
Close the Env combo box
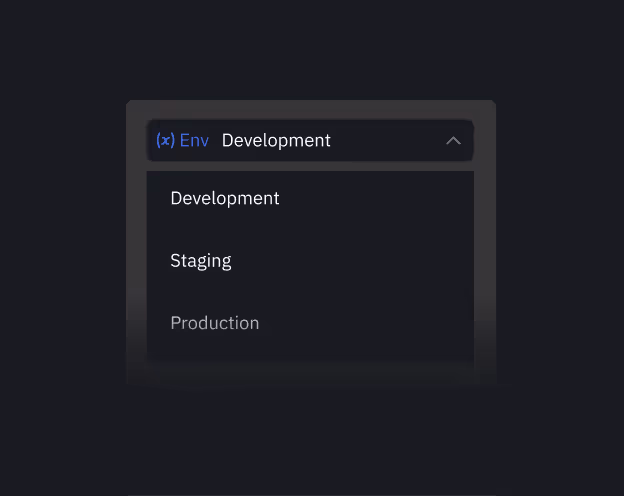(x=453, y=141)
